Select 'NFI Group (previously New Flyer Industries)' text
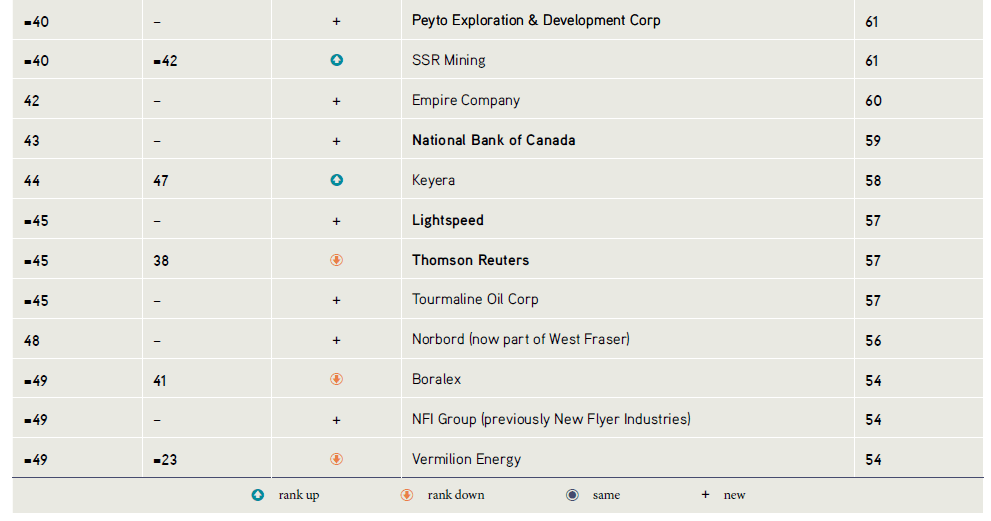The height and width of the screenshot is (521, 991). point(551,419)
